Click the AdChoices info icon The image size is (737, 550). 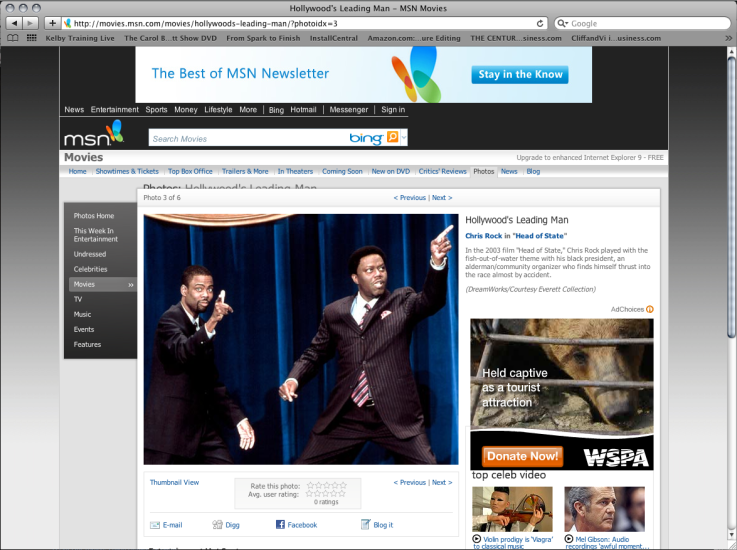[x=650, y=309]
